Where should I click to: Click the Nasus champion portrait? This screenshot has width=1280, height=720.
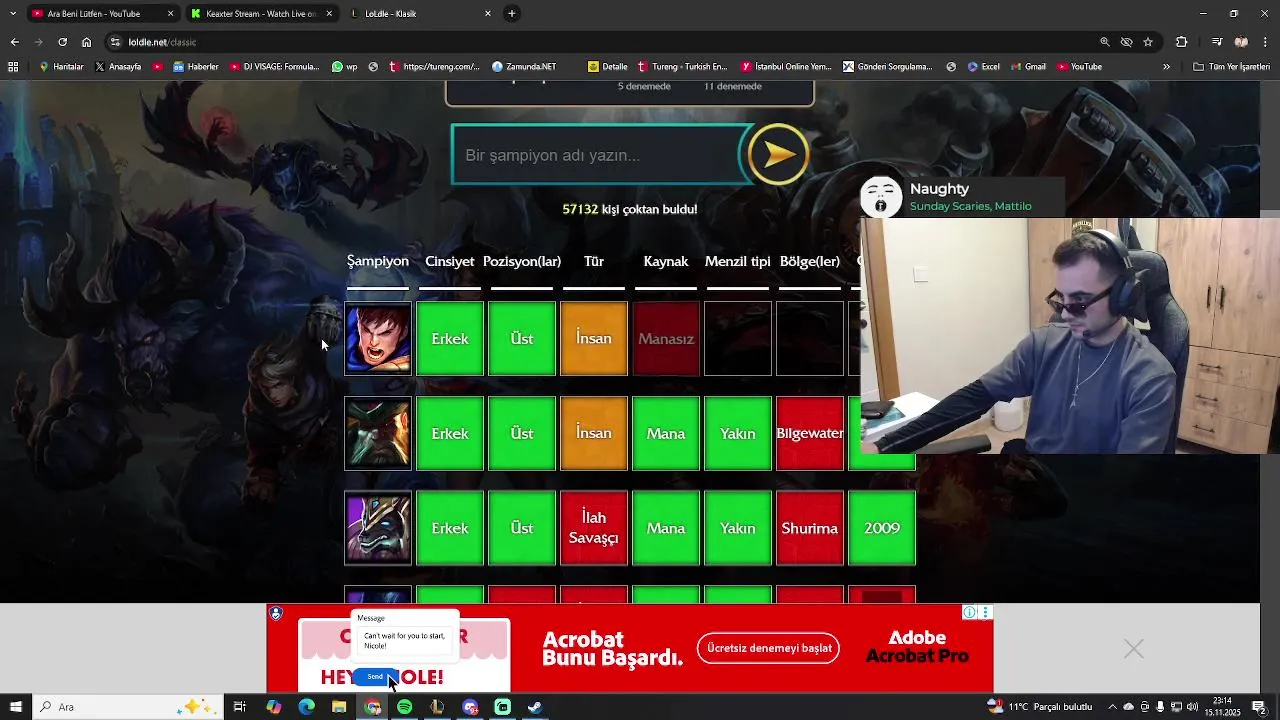pyautogui.click(x=378, y=528)
